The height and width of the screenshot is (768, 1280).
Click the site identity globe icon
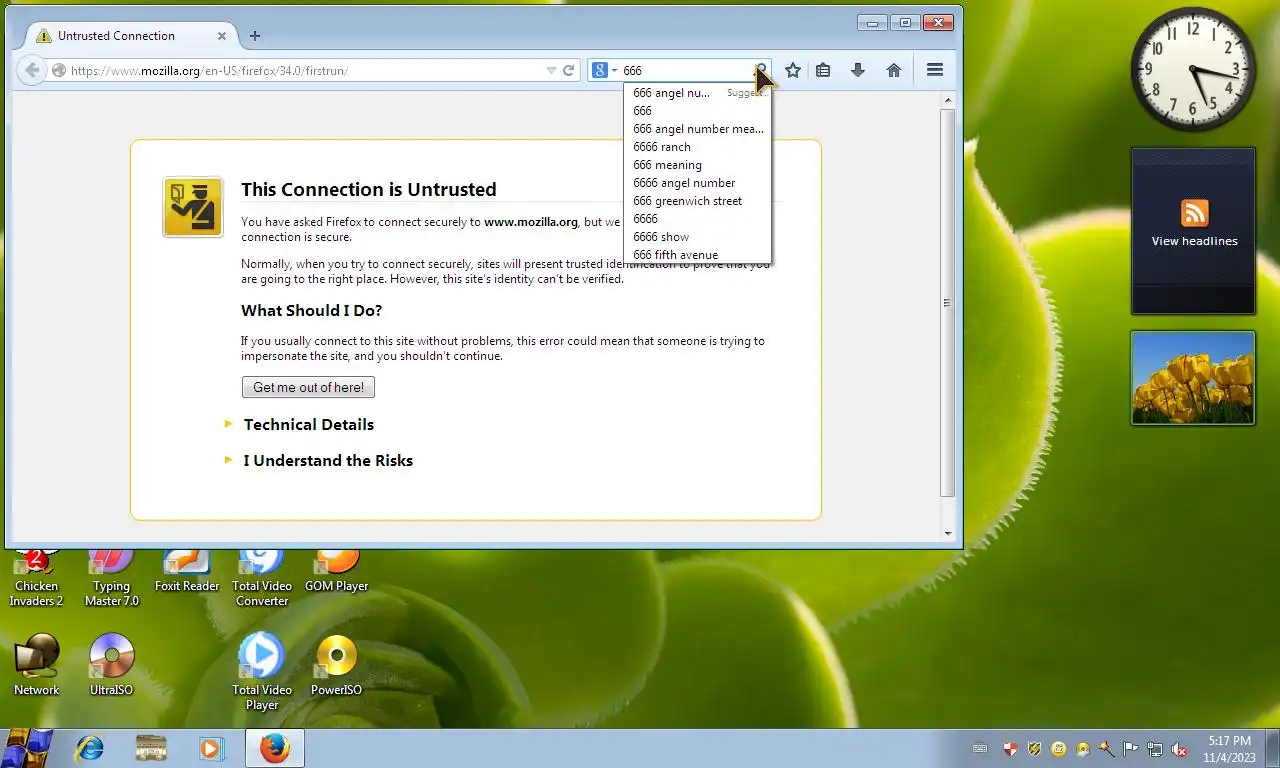click(x=59, y=70)
